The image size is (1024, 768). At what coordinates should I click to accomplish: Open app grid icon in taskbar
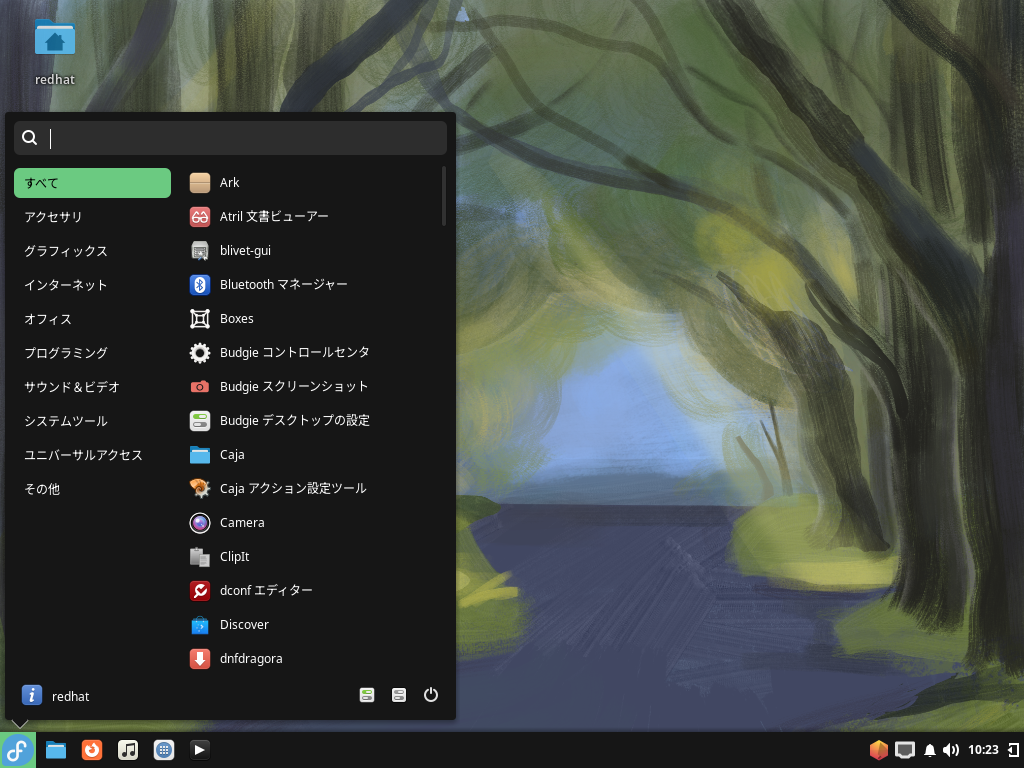(x=164, y=750)
